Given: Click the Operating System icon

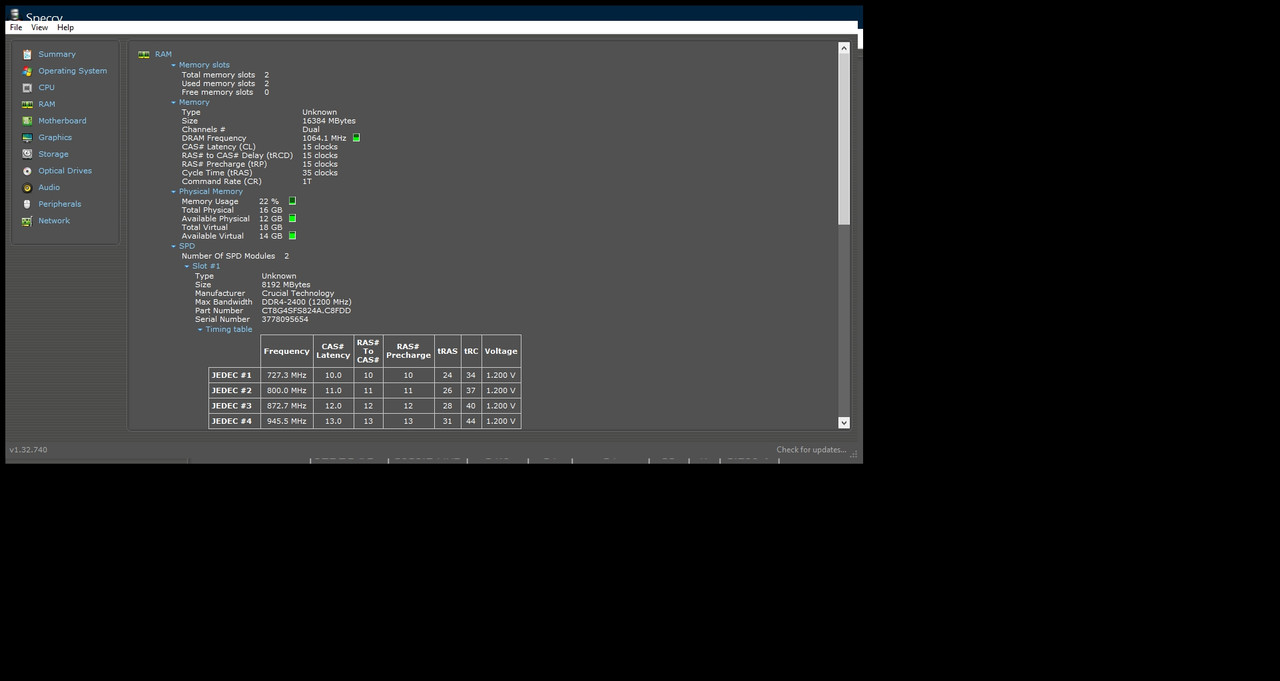Looking at the screenshot, I should click(27, 71).
